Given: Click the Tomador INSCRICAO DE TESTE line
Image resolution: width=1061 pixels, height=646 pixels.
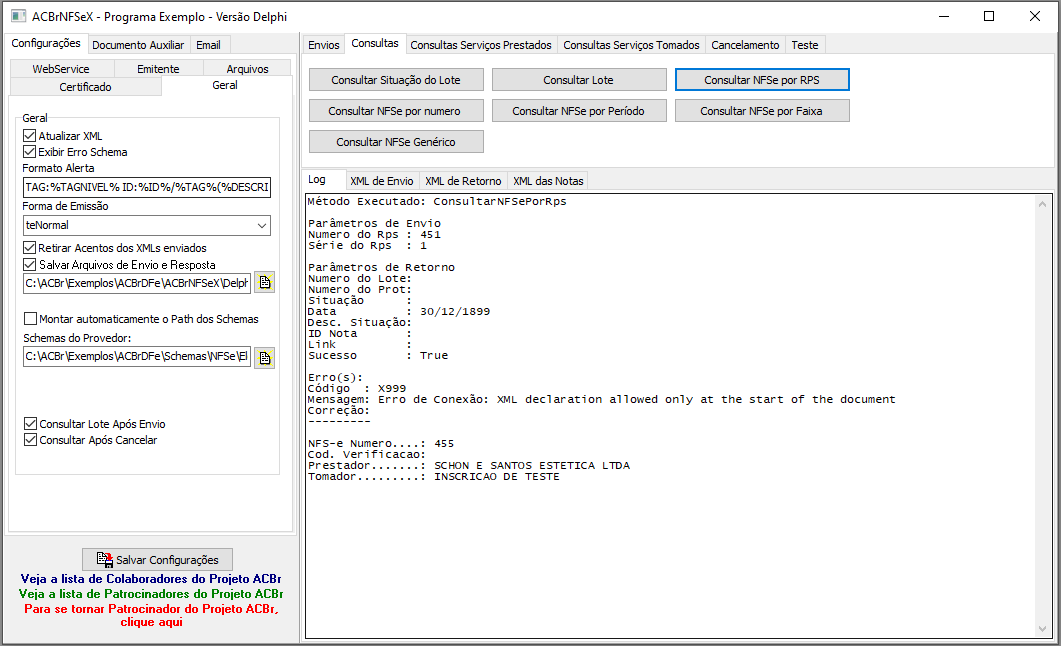Looking at the screenshot, I should [x=434, y=477].
